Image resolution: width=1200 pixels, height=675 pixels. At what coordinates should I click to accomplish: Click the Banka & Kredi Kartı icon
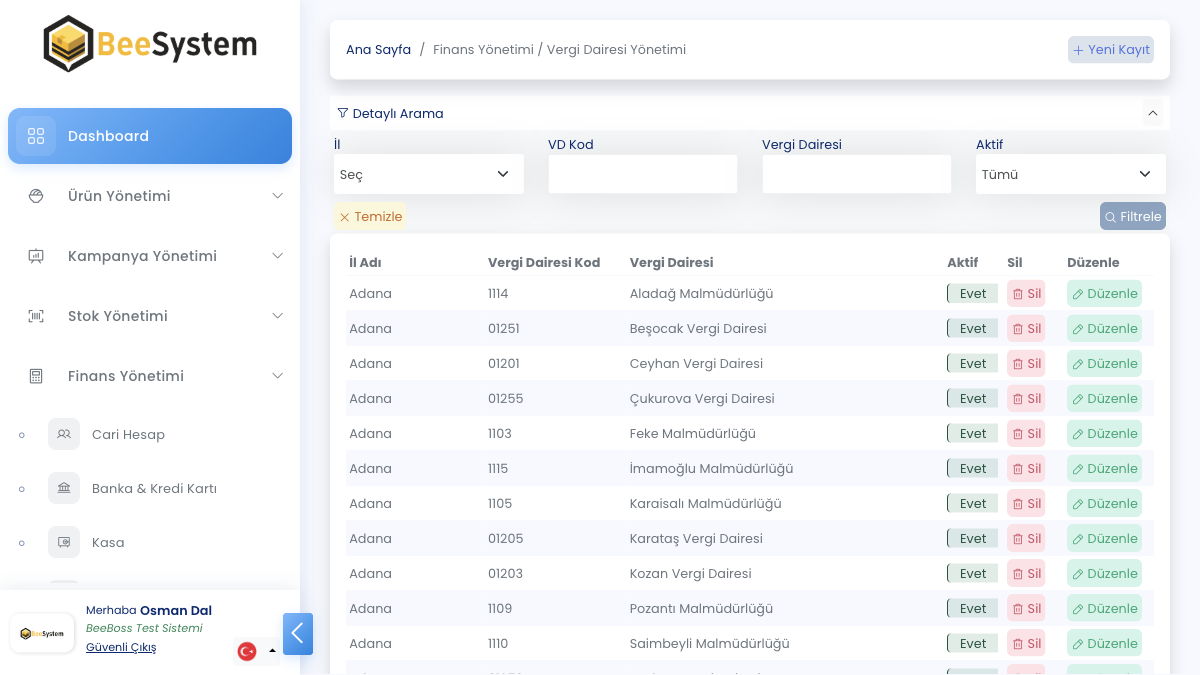pyautogui.click(x=64, y=488)
